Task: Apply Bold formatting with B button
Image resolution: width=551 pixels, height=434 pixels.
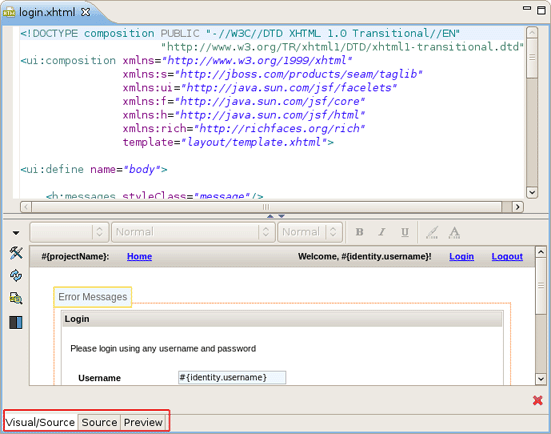Action: coord(359,232)
